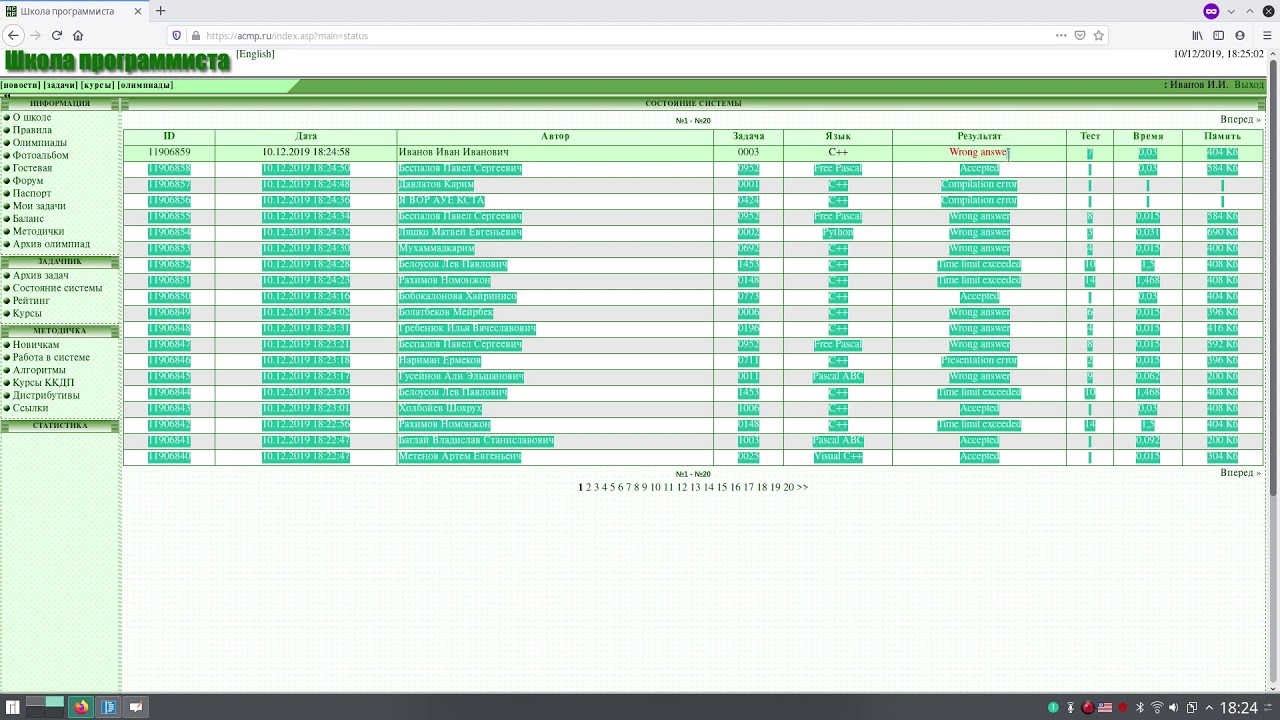1280x720 pixels.
Task: Open Баланс page
Action: point(28,218)
